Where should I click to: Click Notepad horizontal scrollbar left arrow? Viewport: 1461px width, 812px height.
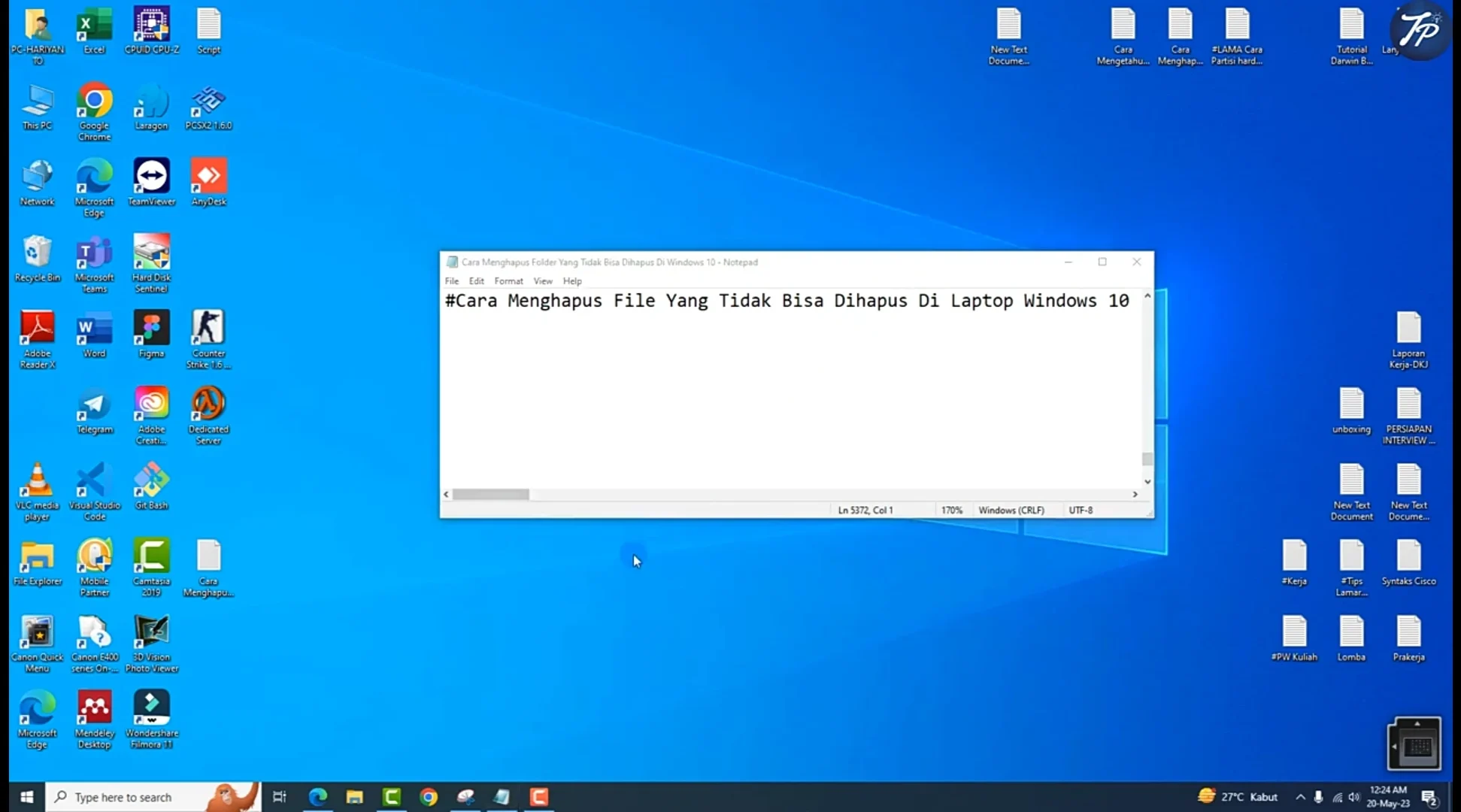[447, 494]
